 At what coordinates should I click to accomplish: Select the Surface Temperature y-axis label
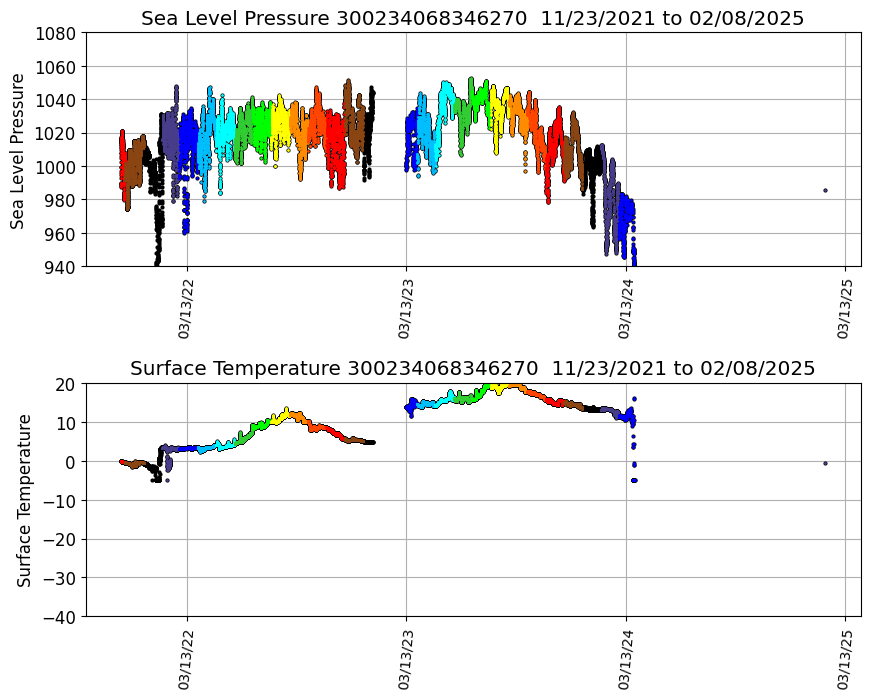click(24, 500)
